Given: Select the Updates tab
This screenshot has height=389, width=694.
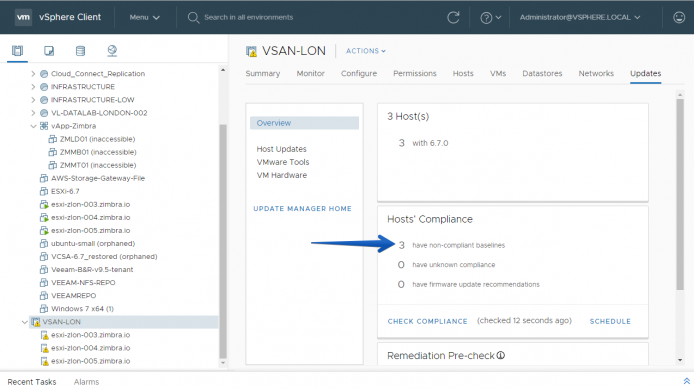Looking at the screenshot, I should tap(645, 73).
